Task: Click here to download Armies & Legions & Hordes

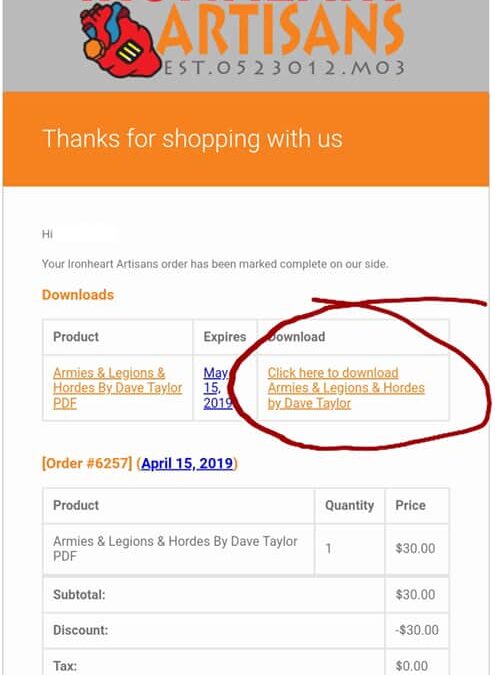Action: 346,388
